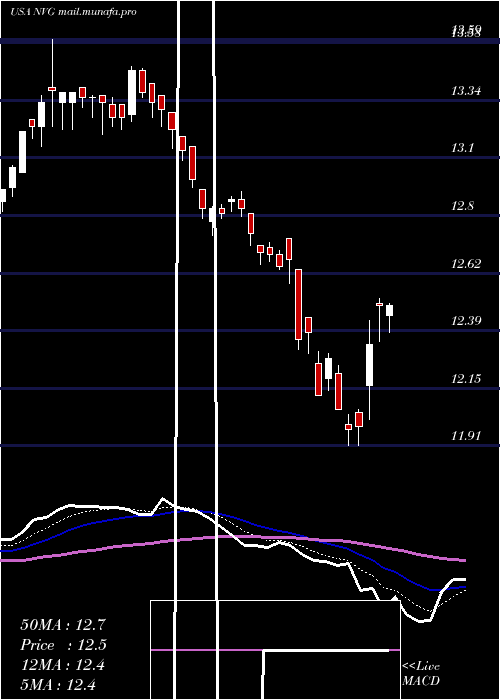This screenshot has width=500, height=700.
Task: Click the 13.34 price axis label
Action: pyautogui.click(x=466, y=92)
